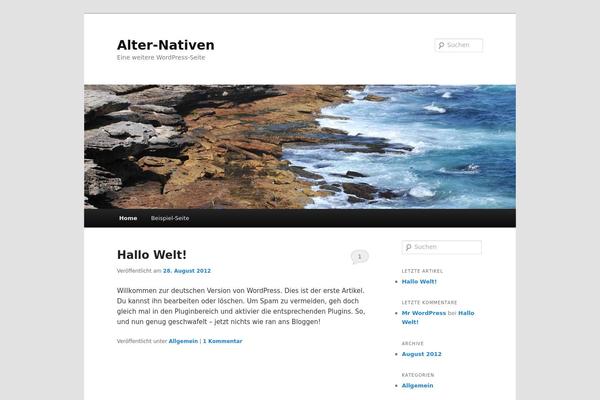Screen dimensions: 600x400
Task: Focus the header Suchen search field
Action: click(x=458, y=45)
